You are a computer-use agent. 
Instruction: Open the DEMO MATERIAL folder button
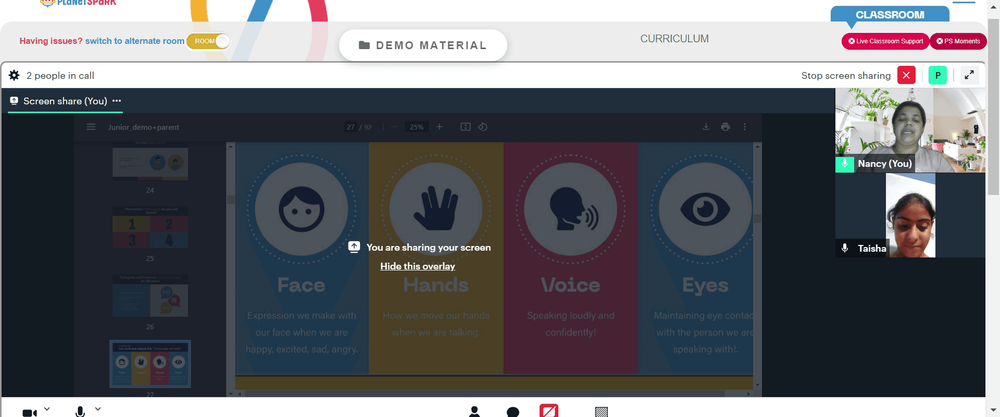point(423,45)
